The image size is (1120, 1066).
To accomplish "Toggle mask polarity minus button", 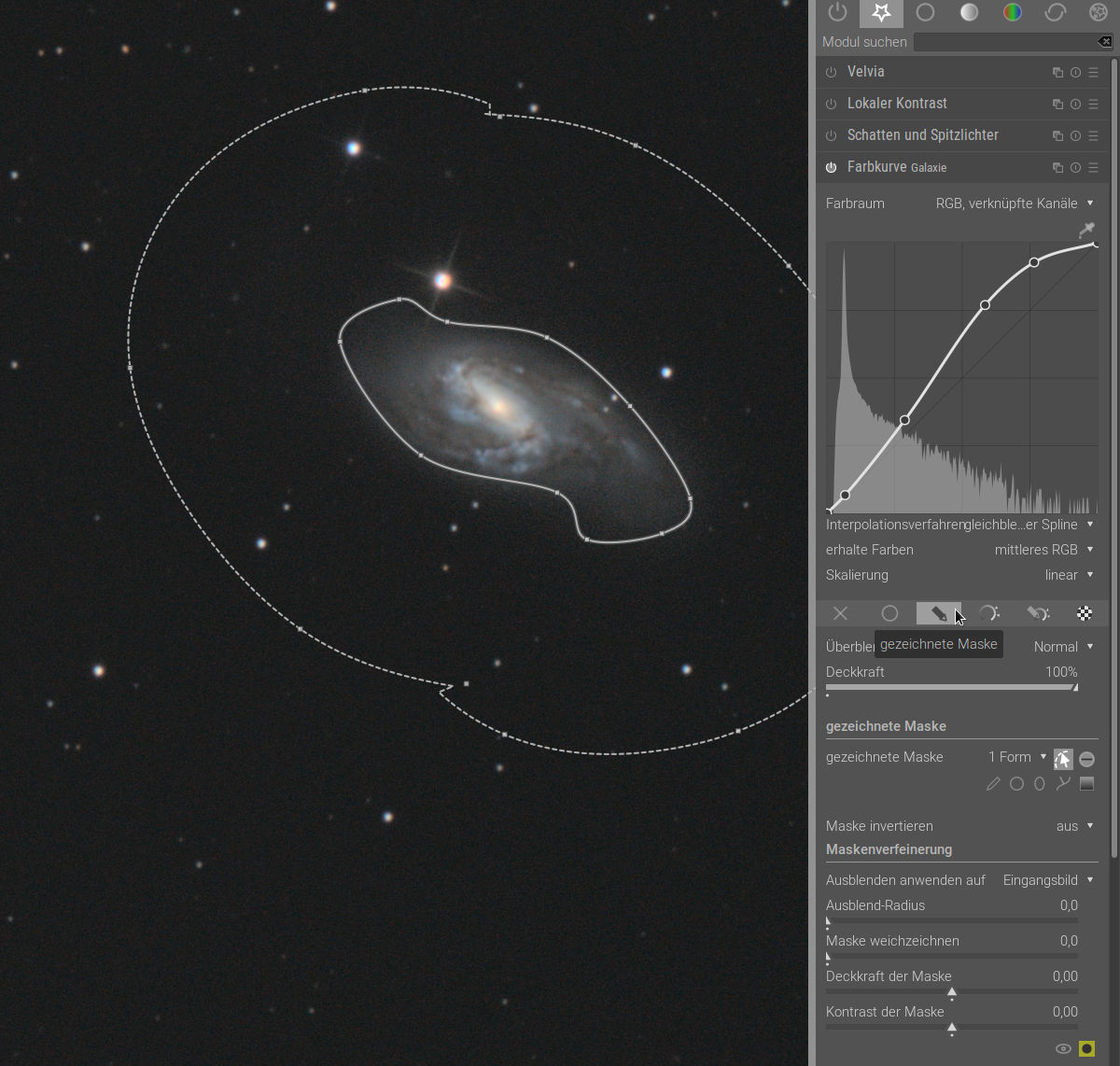I will pos(1086,759).
